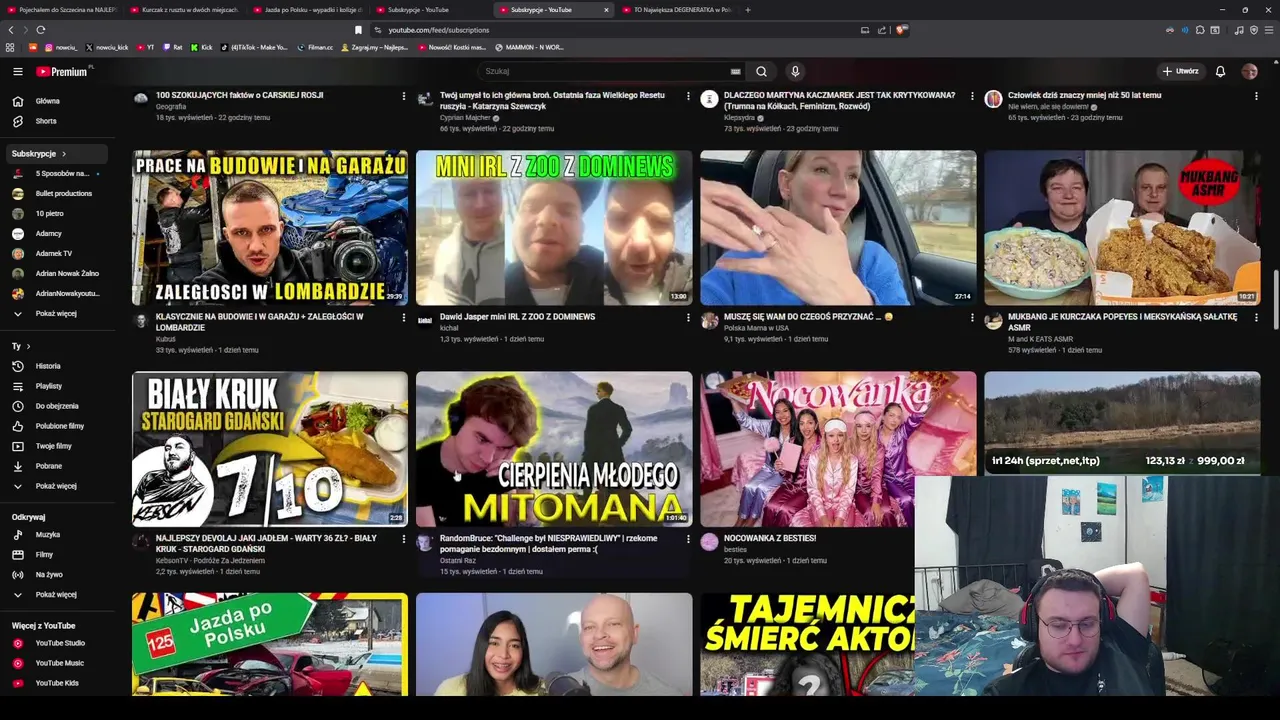Open YouTube Kids from the sidebar

pyautogui.click(x=55, y=683)
